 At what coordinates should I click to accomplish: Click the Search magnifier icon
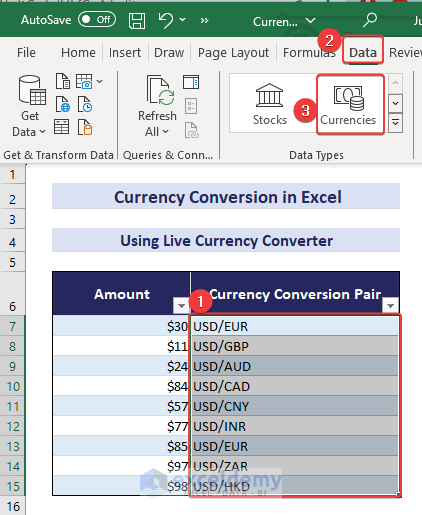pos(370,20)
